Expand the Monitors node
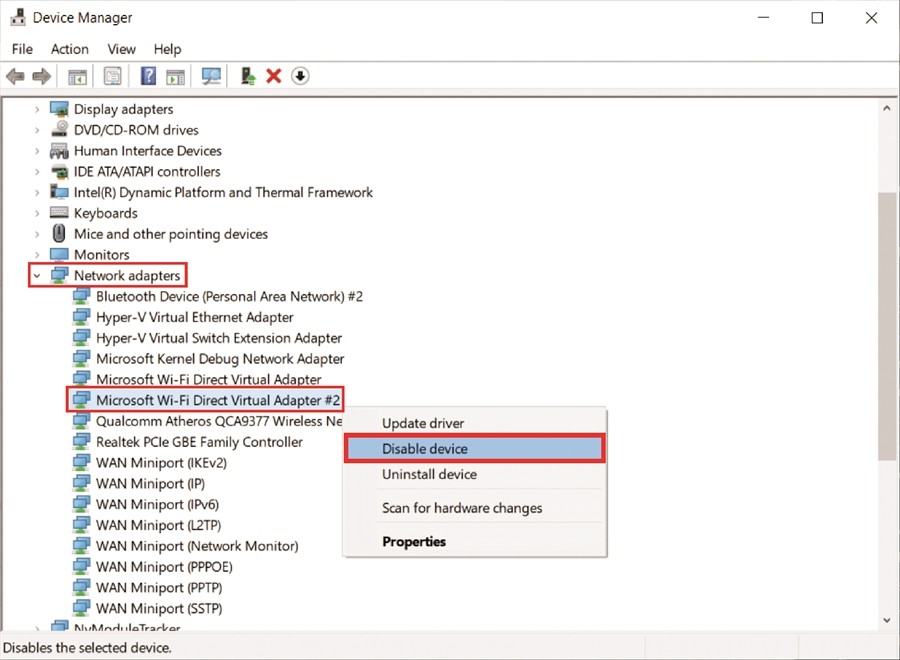This screenshot has width=900, height=660. 37,254
